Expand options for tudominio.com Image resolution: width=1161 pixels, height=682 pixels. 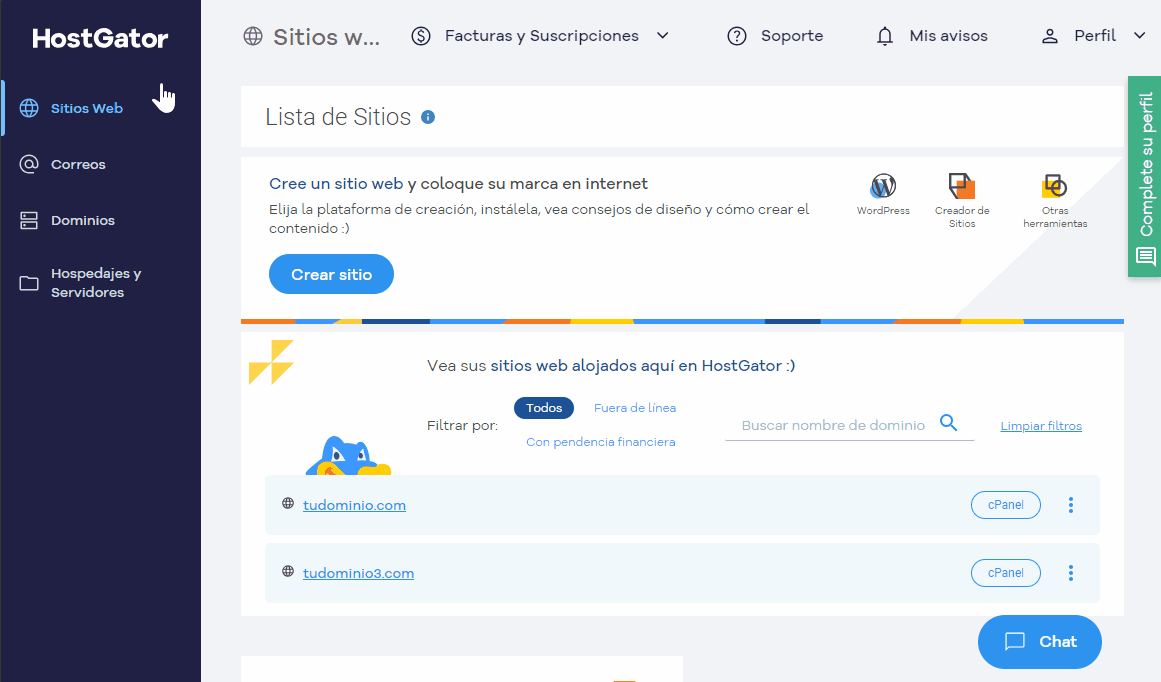(1070, 505)
